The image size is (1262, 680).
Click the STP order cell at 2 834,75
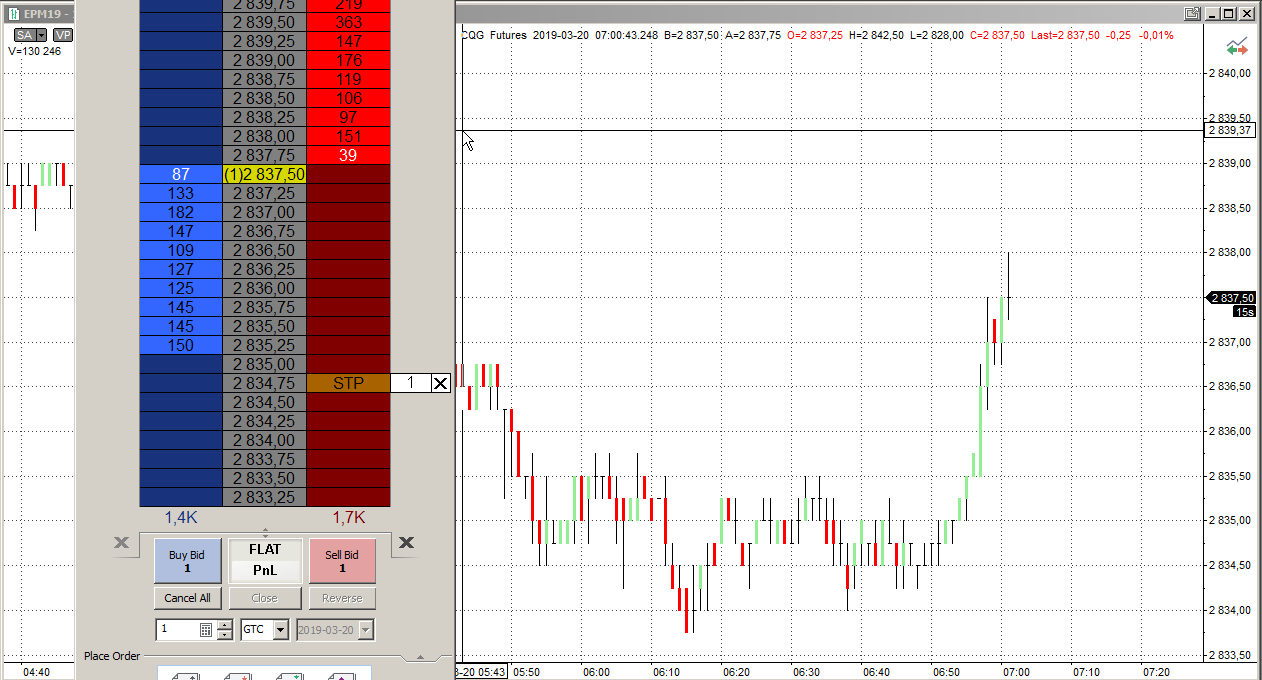(x=348, y=383)
